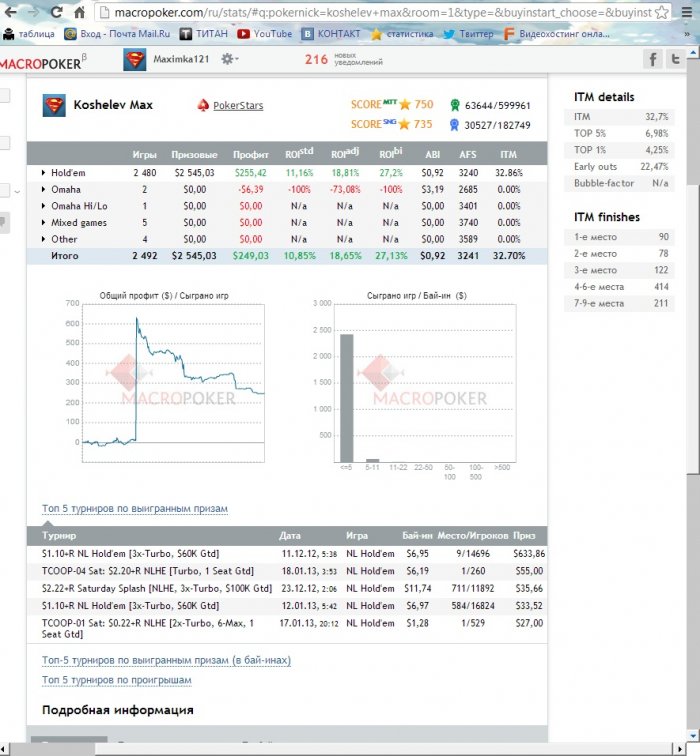
Task: Click the $633,86 prize value
Action: 529,554
